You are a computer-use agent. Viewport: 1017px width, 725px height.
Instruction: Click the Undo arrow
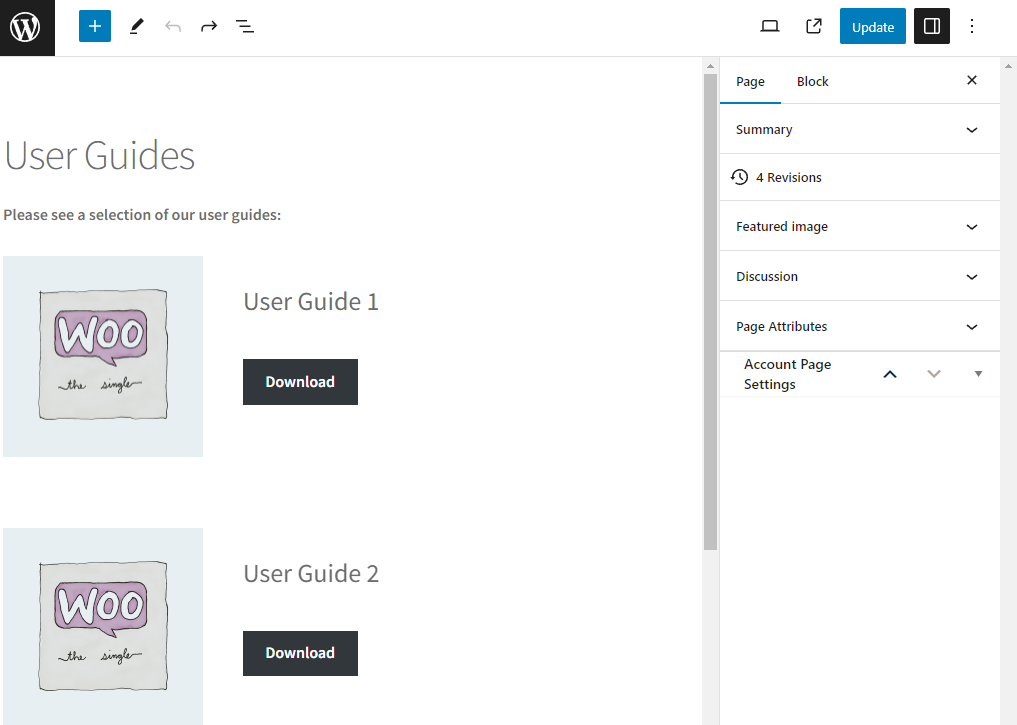coord(173,27)
